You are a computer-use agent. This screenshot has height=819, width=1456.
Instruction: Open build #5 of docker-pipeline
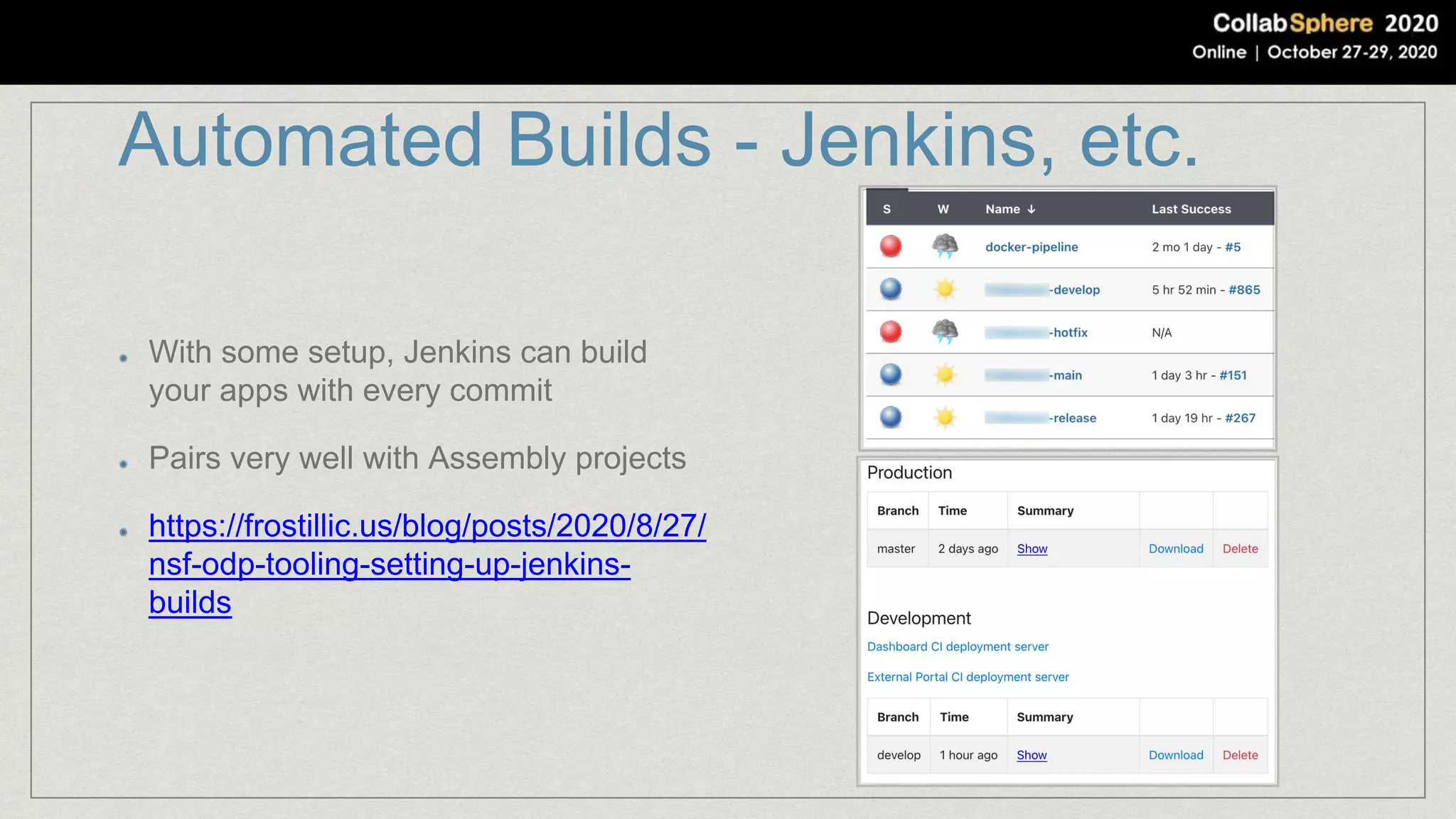coord(1233,247)
